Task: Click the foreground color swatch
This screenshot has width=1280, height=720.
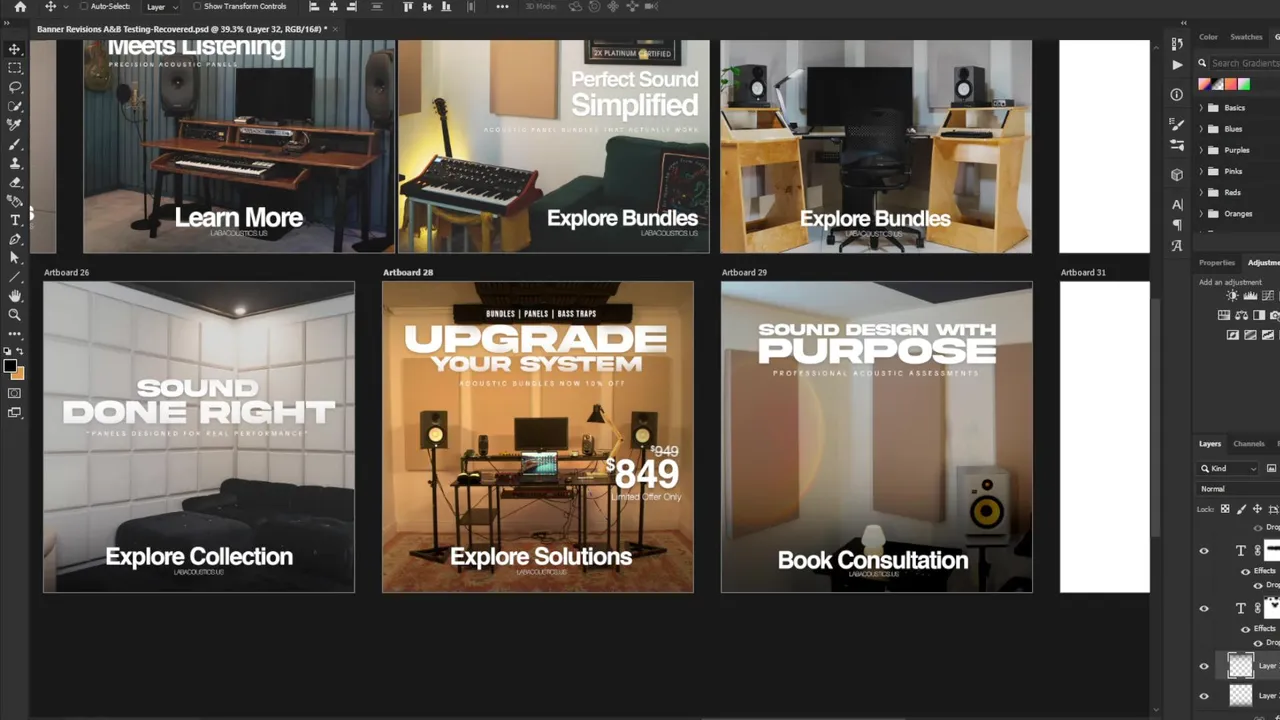Action: click(x=10, y=367)
